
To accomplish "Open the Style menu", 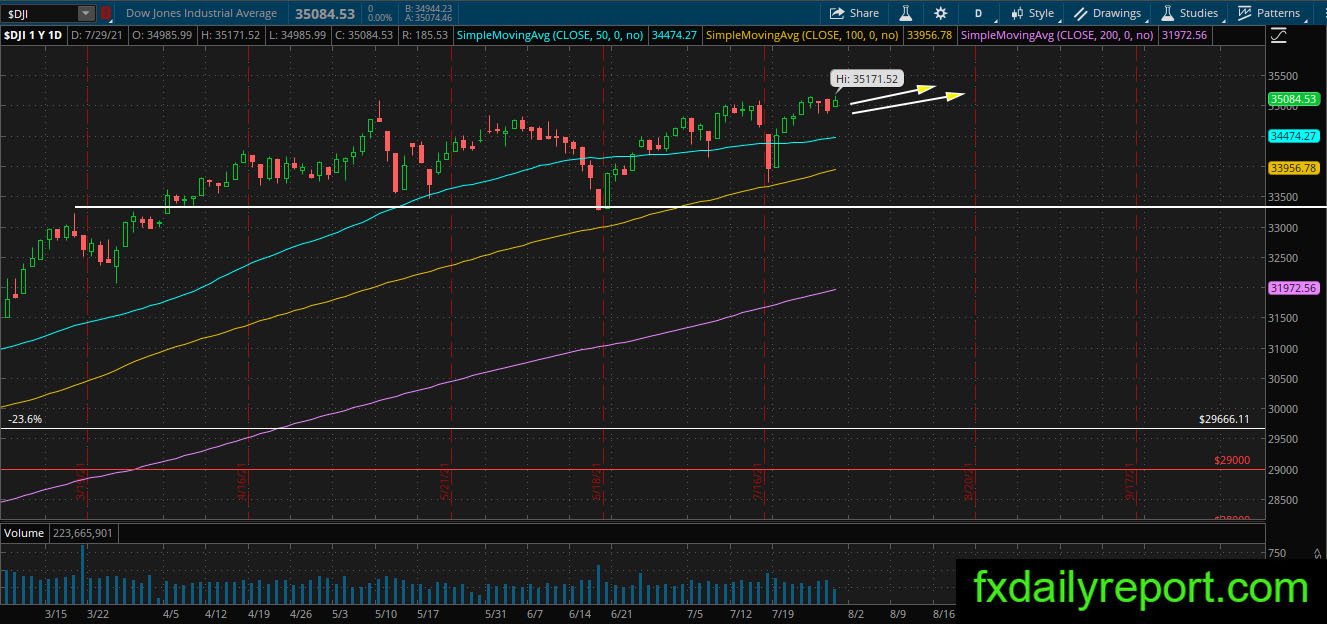I will click(1032, 13).
